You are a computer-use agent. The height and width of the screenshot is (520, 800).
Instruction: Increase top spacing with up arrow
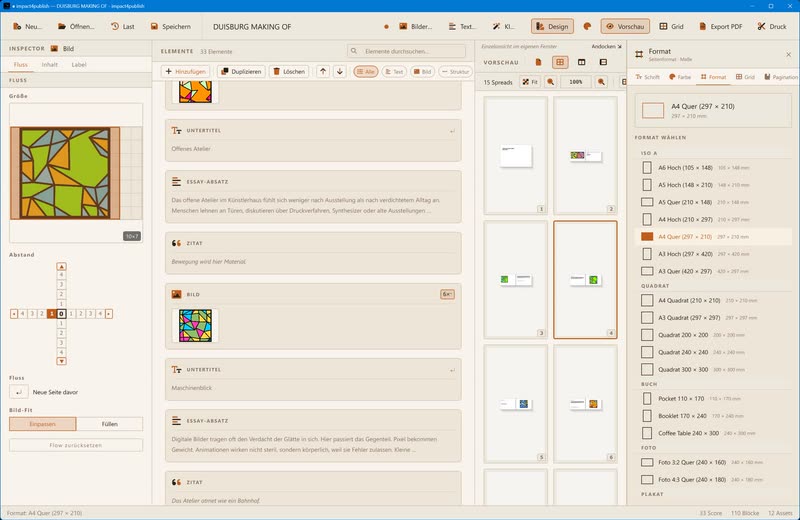(61, 266)
